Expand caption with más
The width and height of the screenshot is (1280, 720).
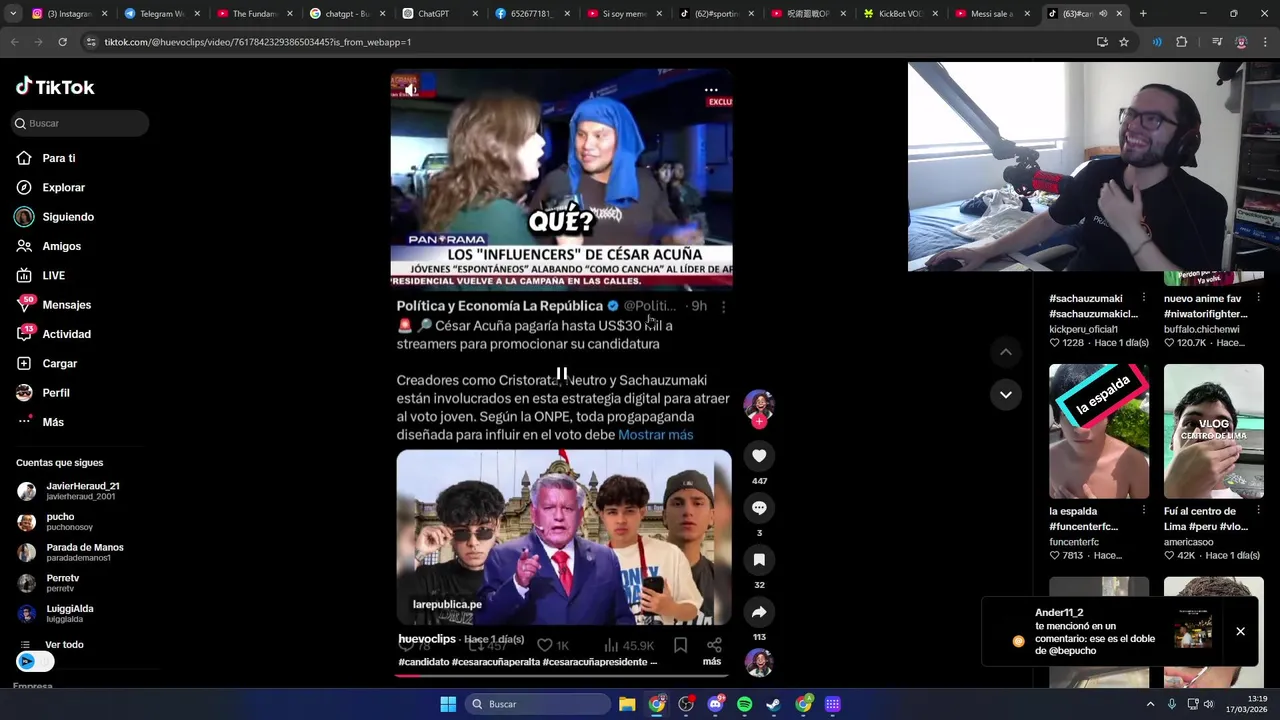[711, 661]
